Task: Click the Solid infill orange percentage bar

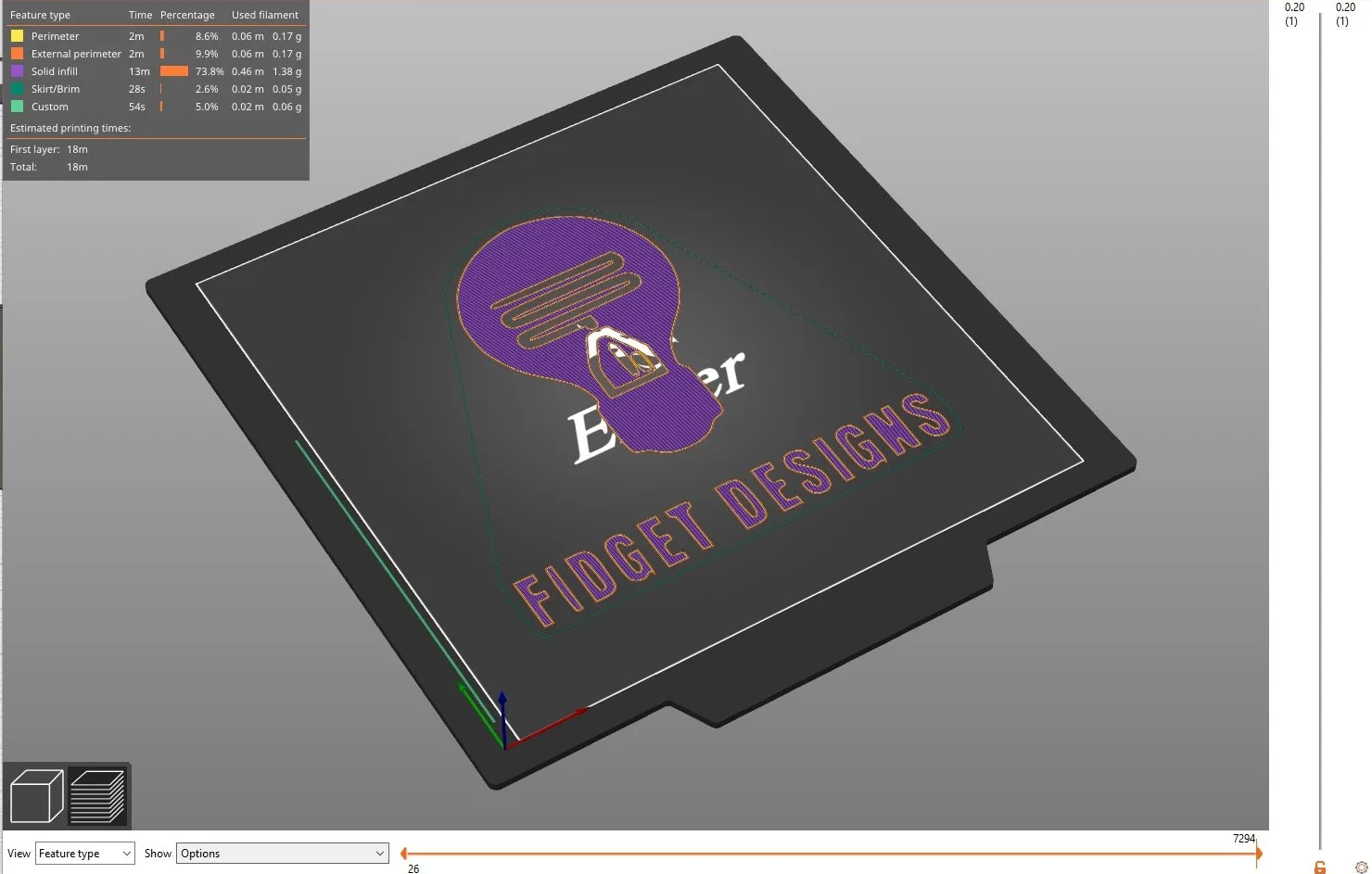Action: point(174,71)
